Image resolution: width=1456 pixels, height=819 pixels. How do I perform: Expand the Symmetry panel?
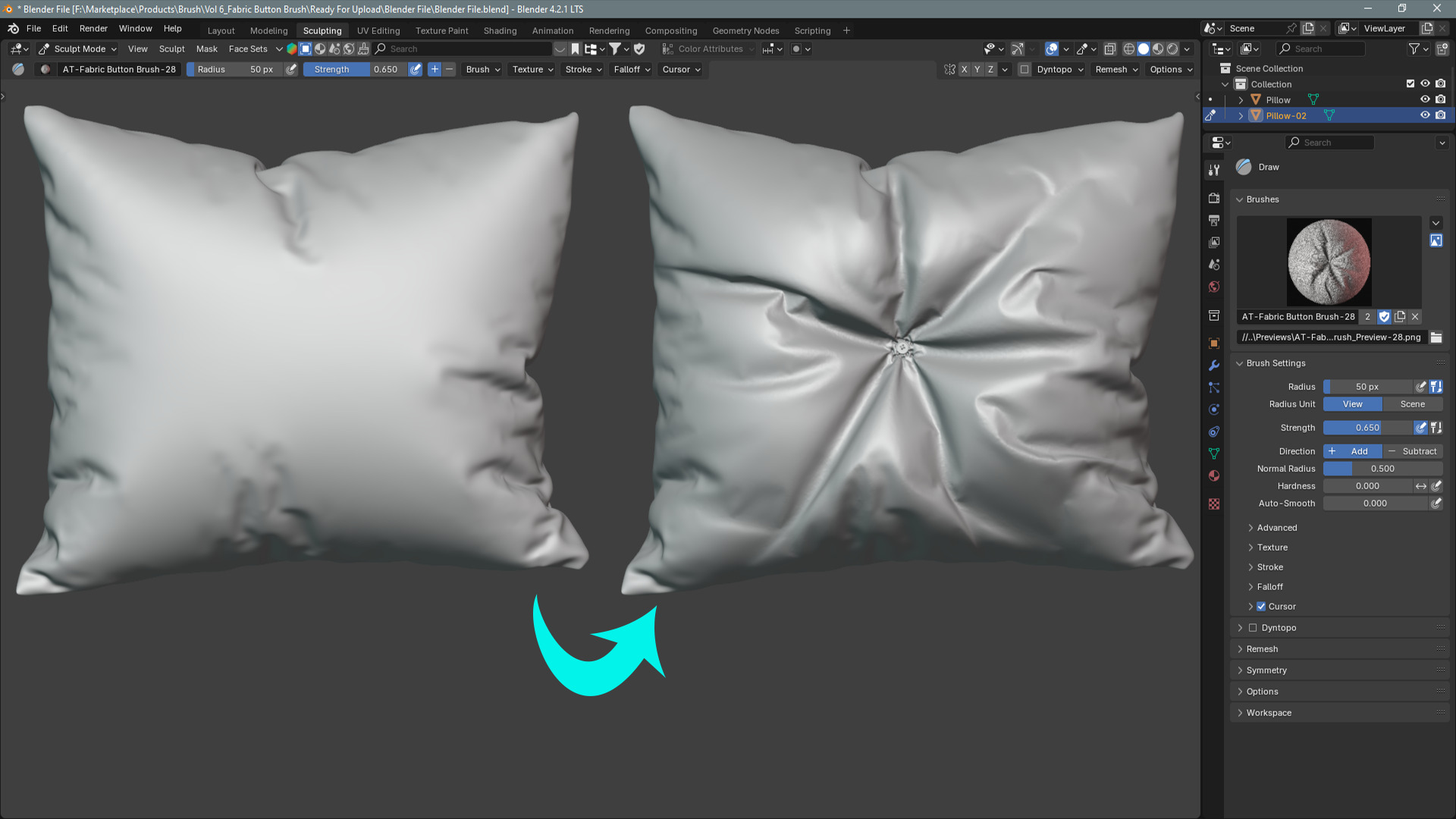[x=1266, y=670]
